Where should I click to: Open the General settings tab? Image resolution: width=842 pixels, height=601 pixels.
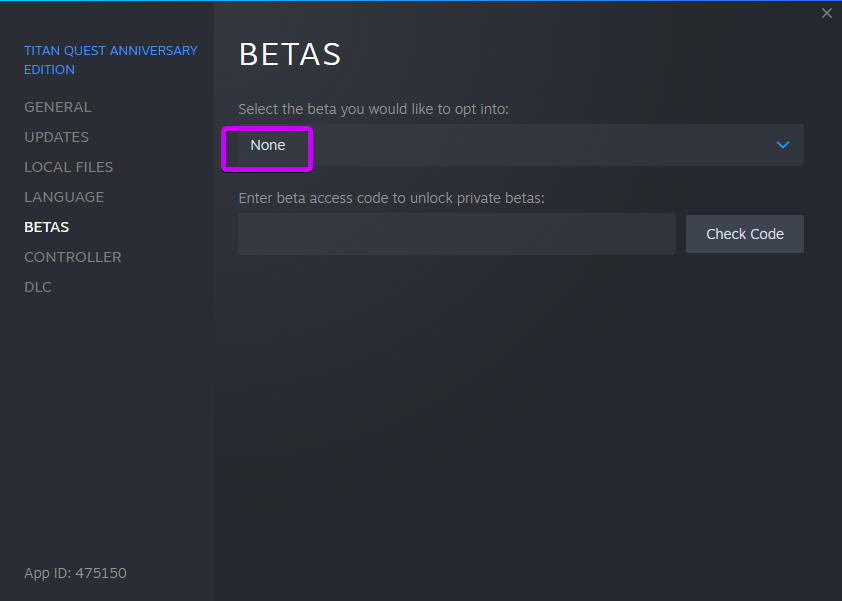[58, 107]
